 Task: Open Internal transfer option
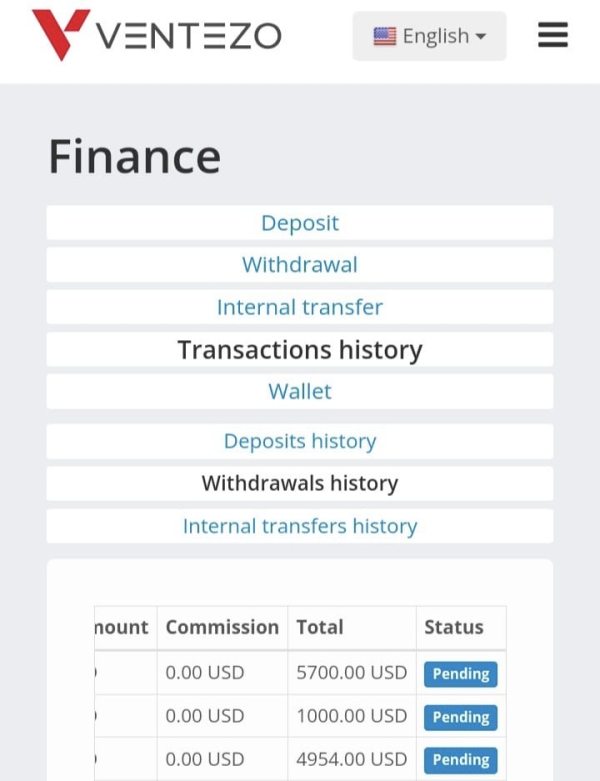[300, 307]
